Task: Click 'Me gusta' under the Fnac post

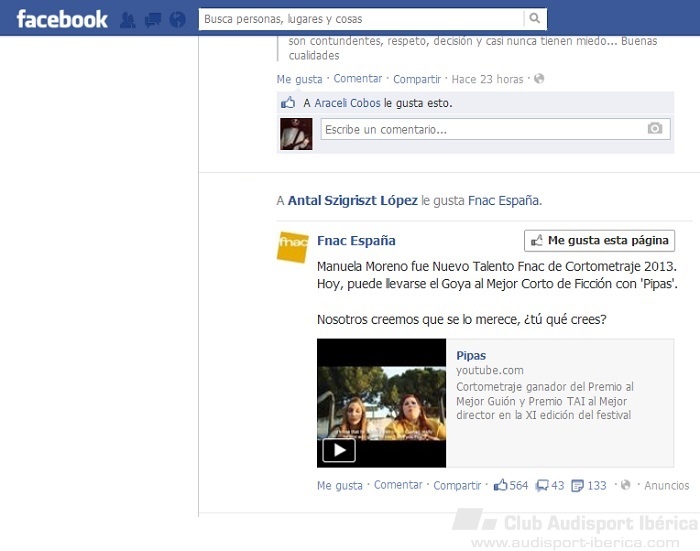Action: click(x=340, y=485)
